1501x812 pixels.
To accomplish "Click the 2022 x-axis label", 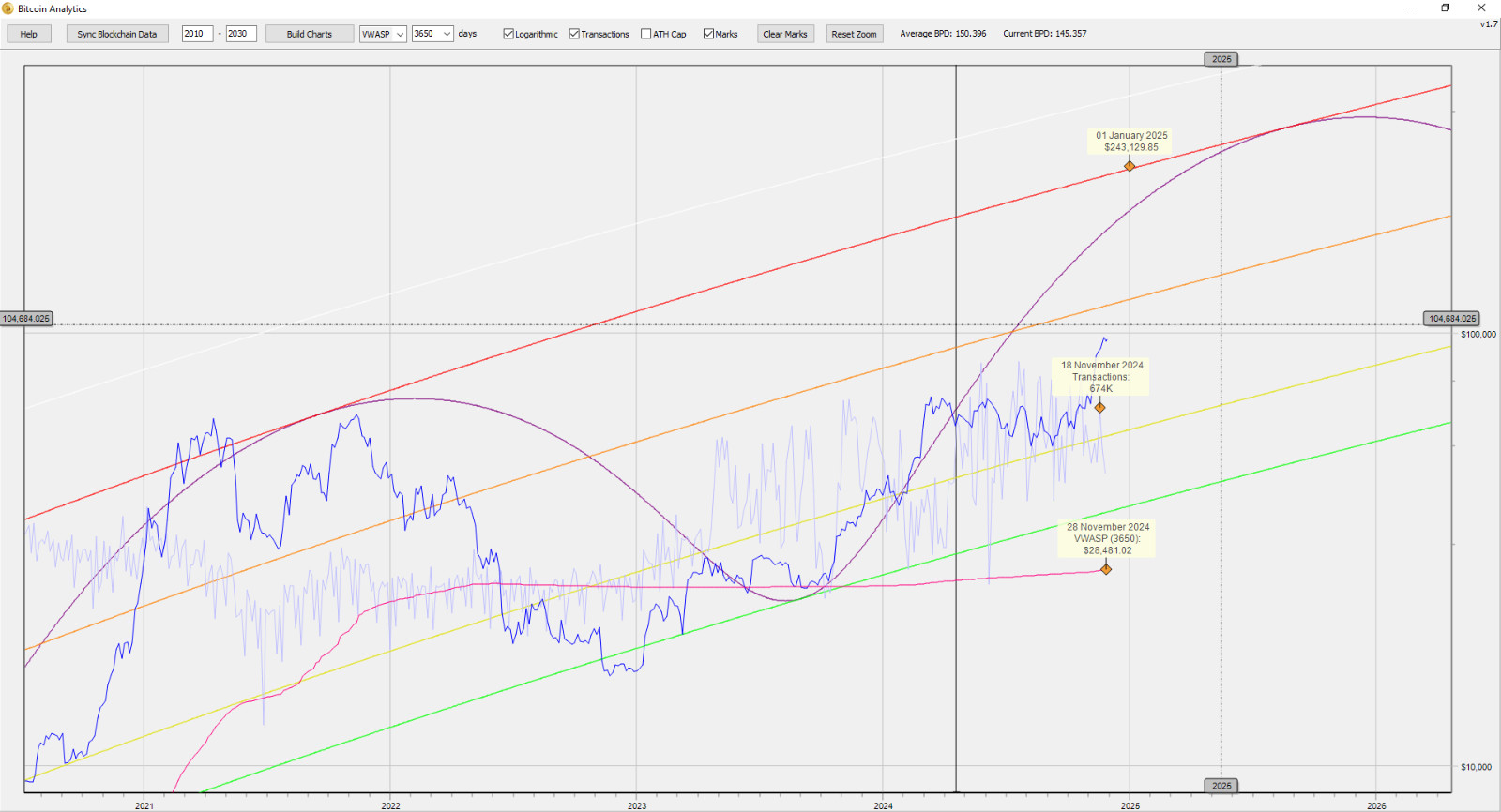I will coord(390,805).
